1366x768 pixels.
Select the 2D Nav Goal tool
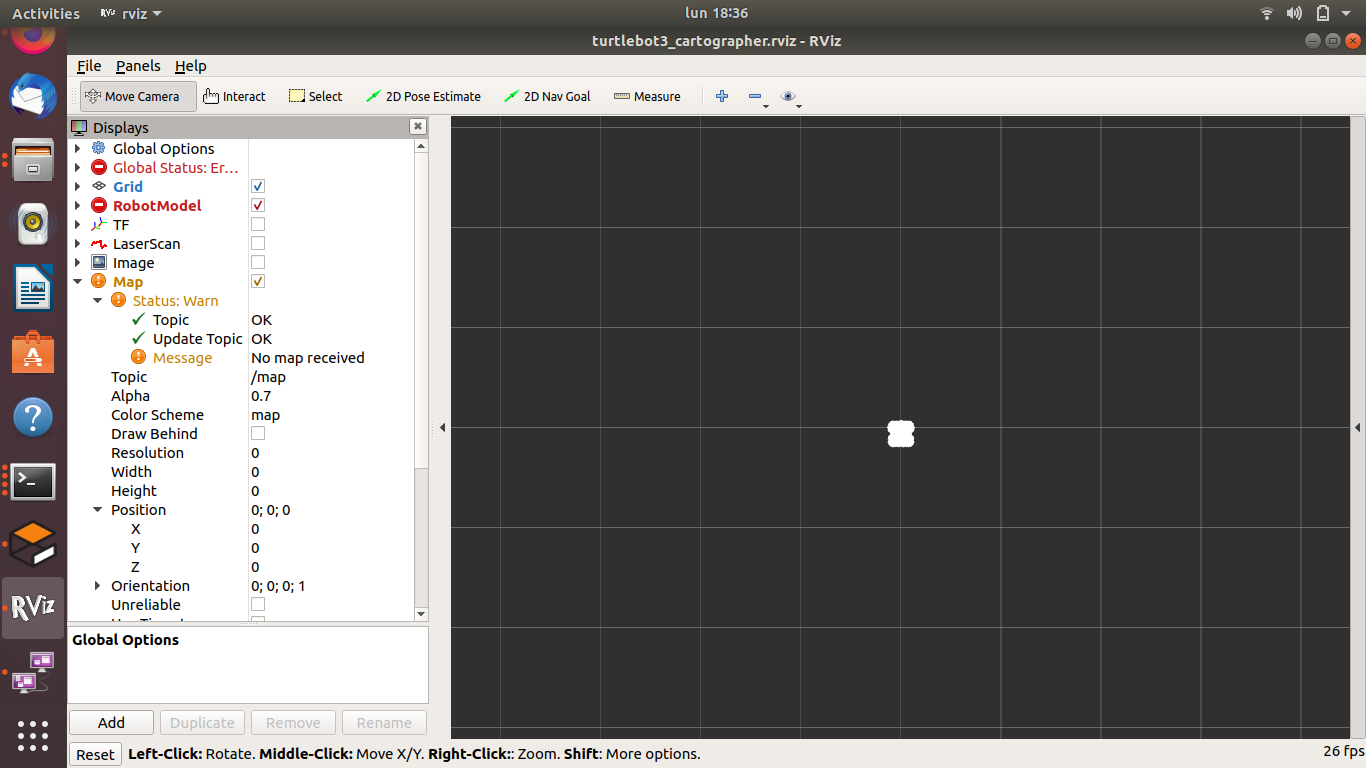click(x=546, y=96)
